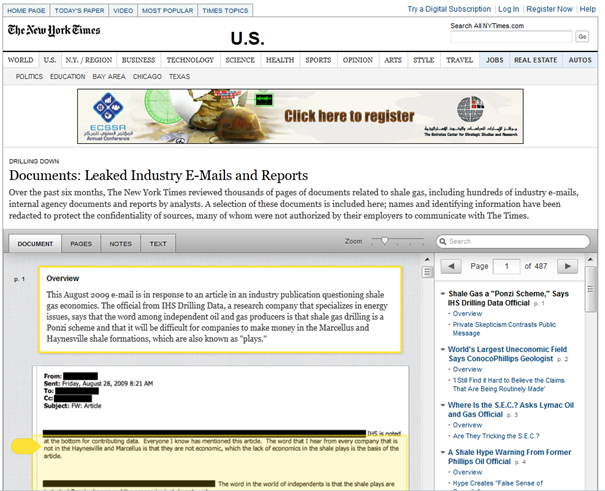Click EDUCATION subsection link

[68, 77]
